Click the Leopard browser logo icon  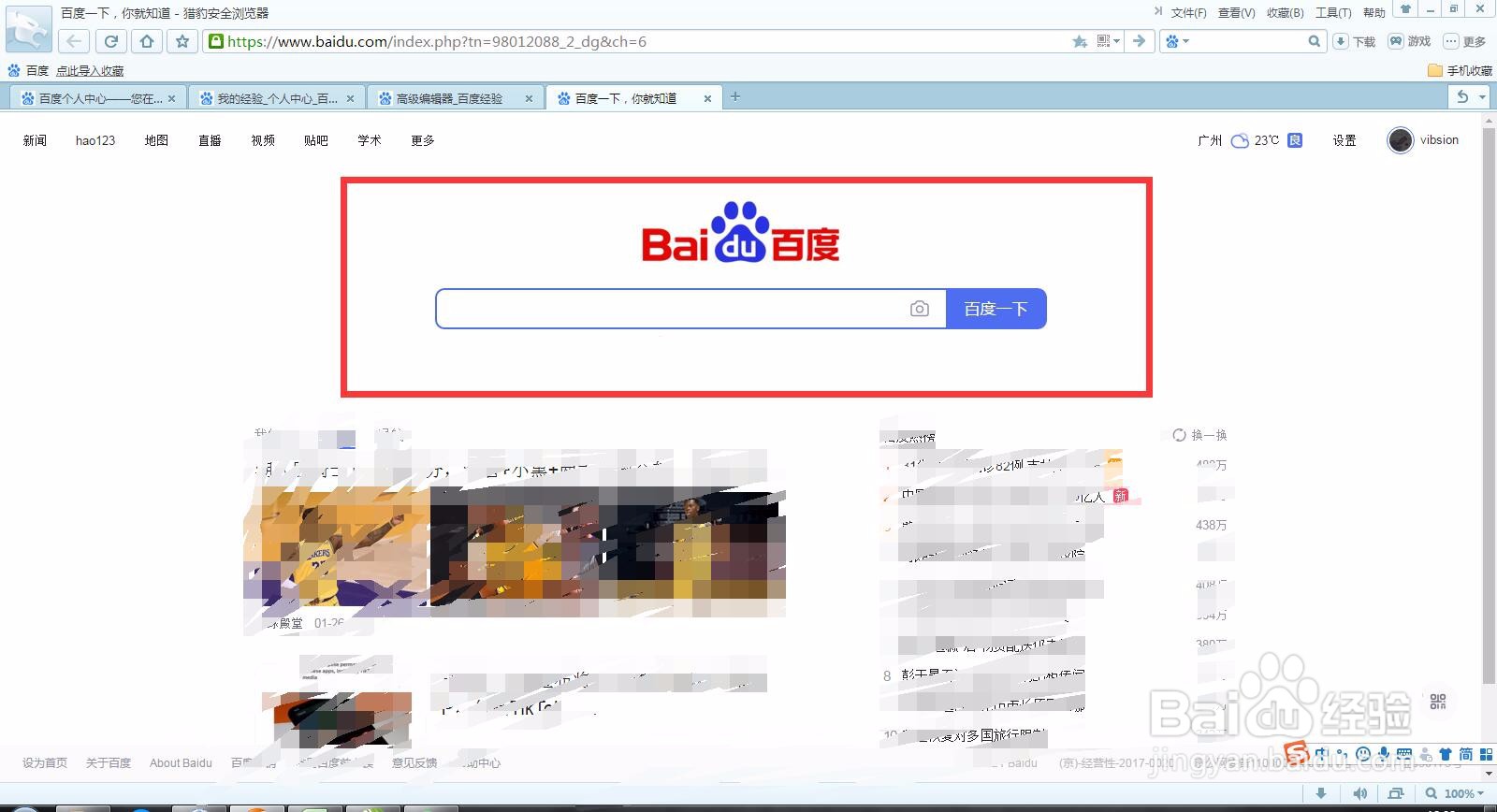[x=28, y=28]
